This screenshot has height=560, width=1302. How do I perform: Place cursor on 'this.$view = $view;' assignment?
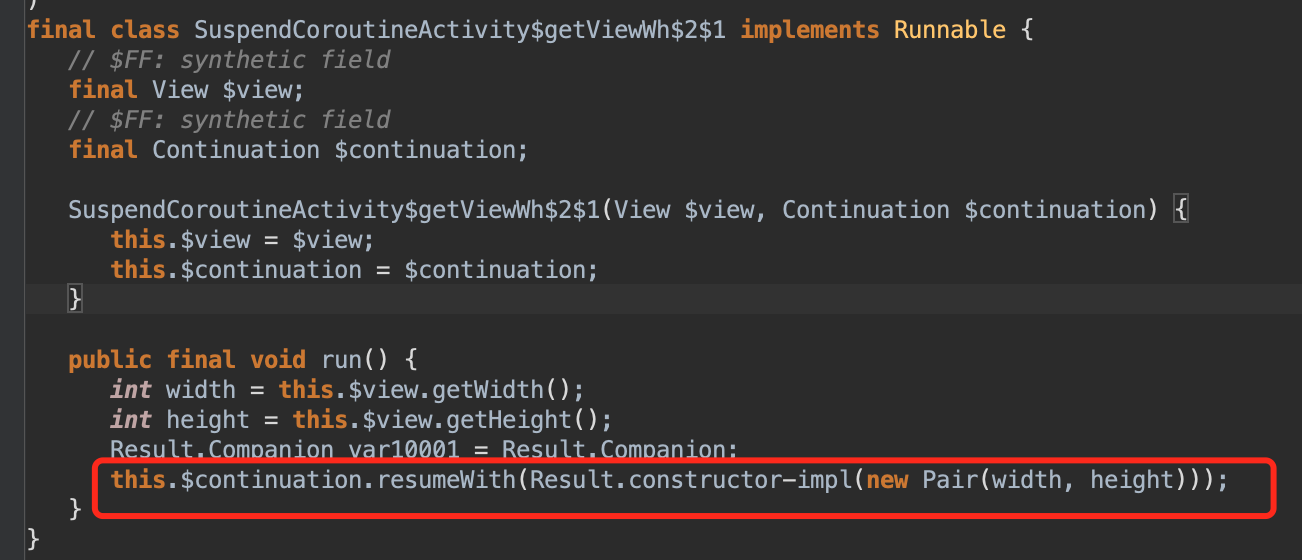tap(242, 240)
